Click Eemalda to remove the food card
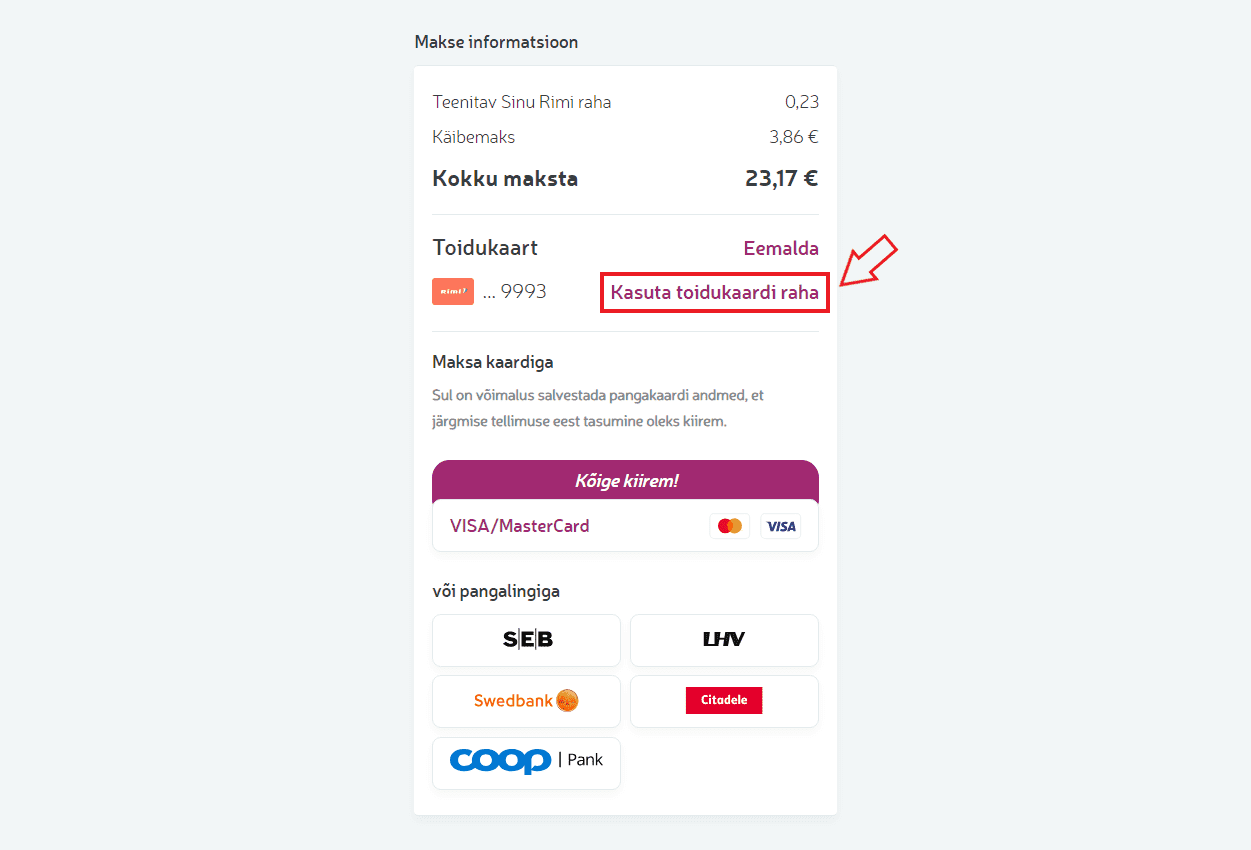1251x850 pixels. [781, 248]
